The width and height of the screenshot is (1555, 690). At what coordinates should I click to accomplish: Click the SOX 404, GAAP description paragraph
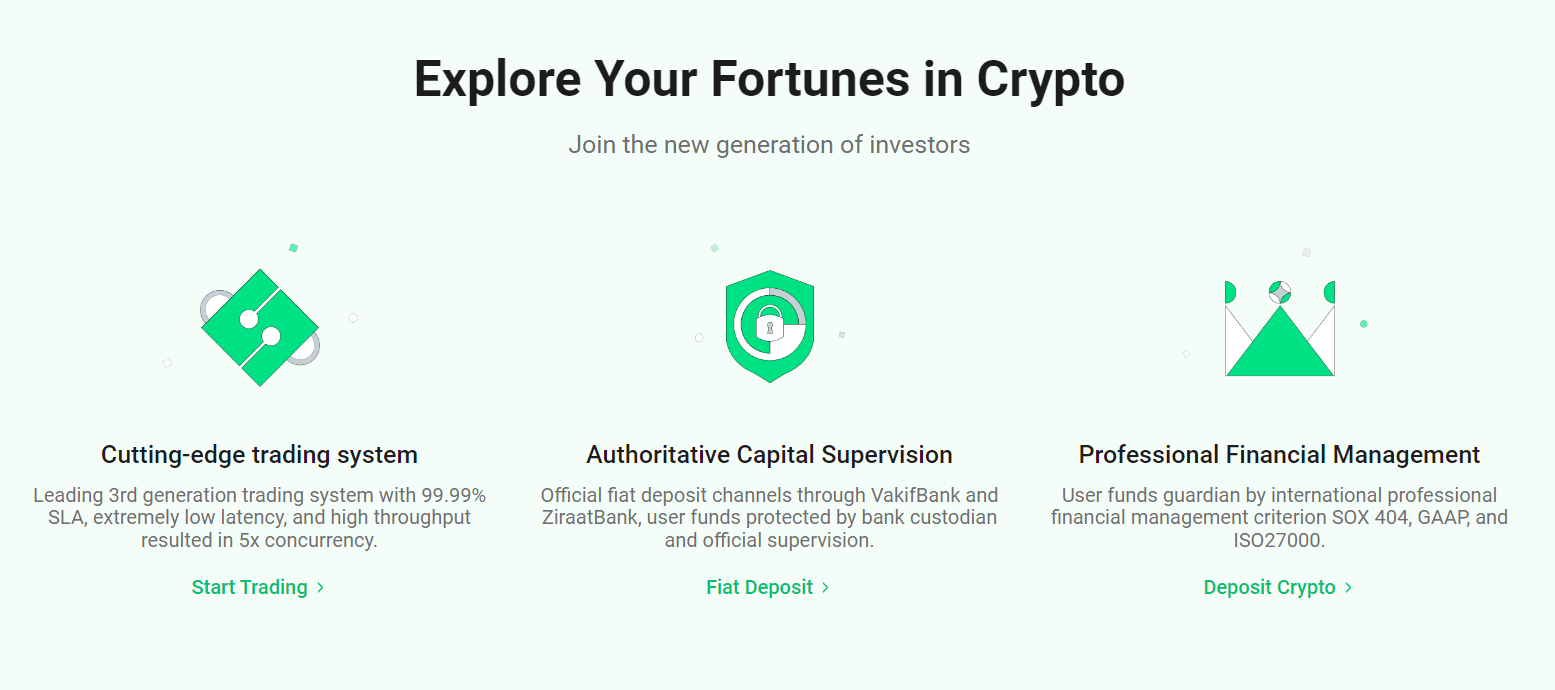[1279, 518]
